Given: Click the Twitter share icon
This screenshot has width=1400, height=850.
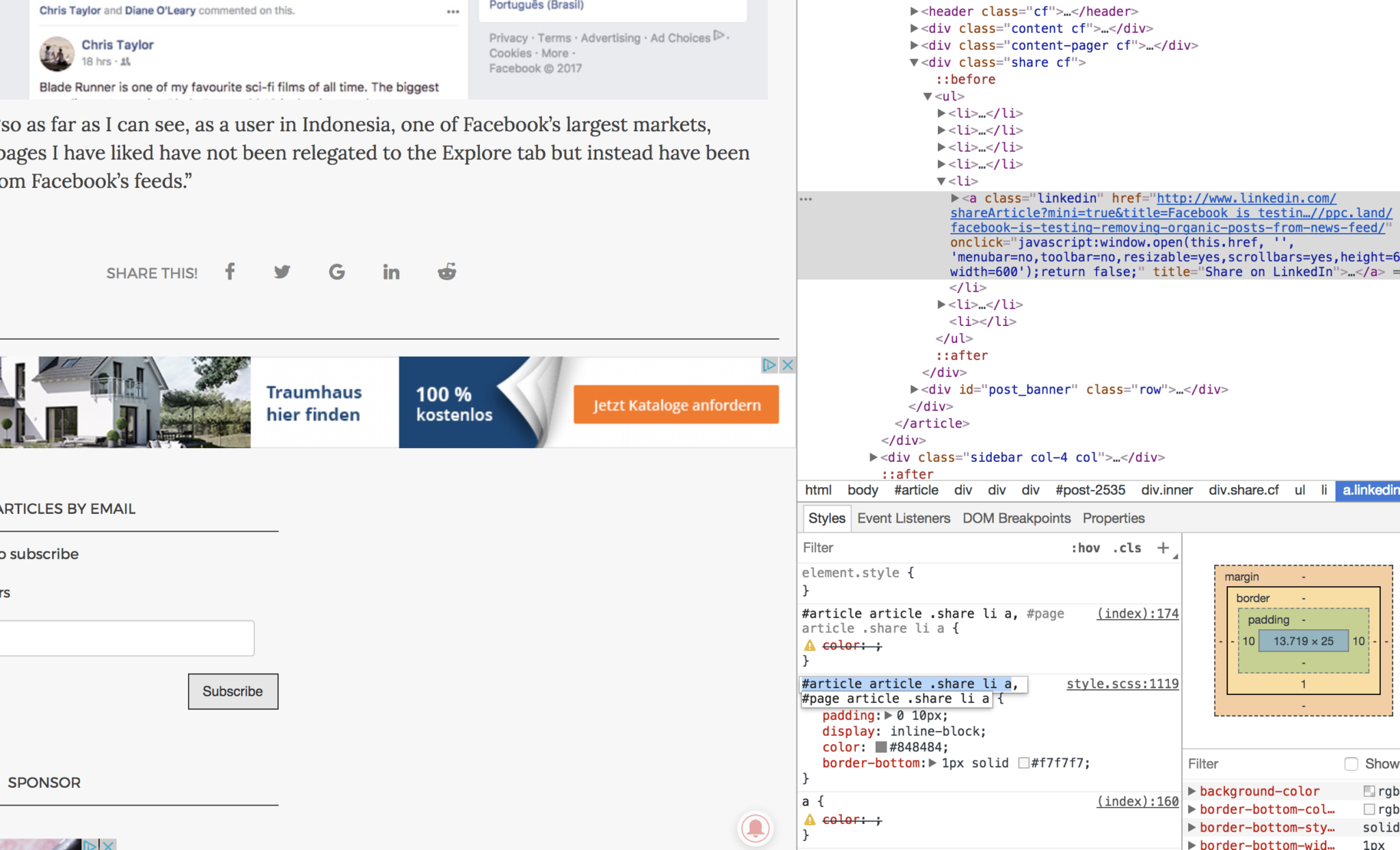Looking at the screenshot, I should tap(282, 272).
